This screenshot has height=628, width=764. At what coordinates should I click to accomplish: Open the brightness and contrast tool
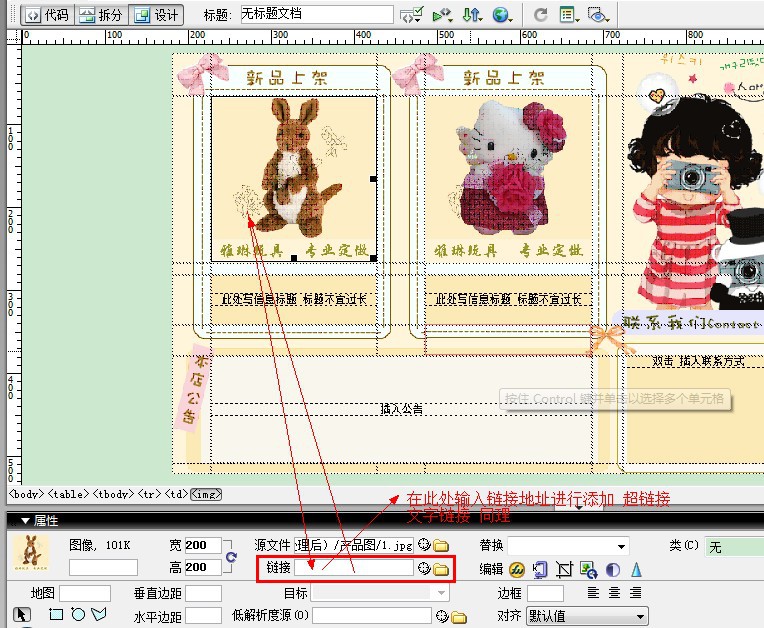click(613, 570)
